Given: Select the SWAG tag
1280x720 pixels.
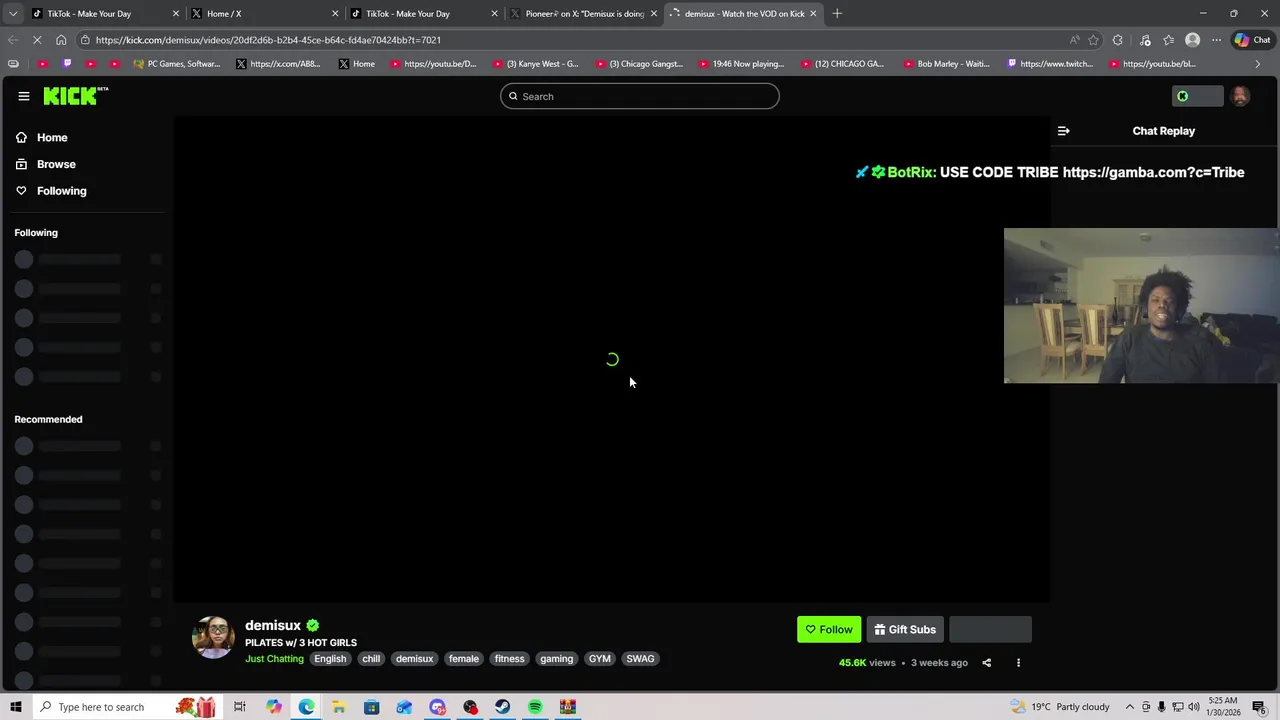Looking at the screenshot, I should point(640,659).
